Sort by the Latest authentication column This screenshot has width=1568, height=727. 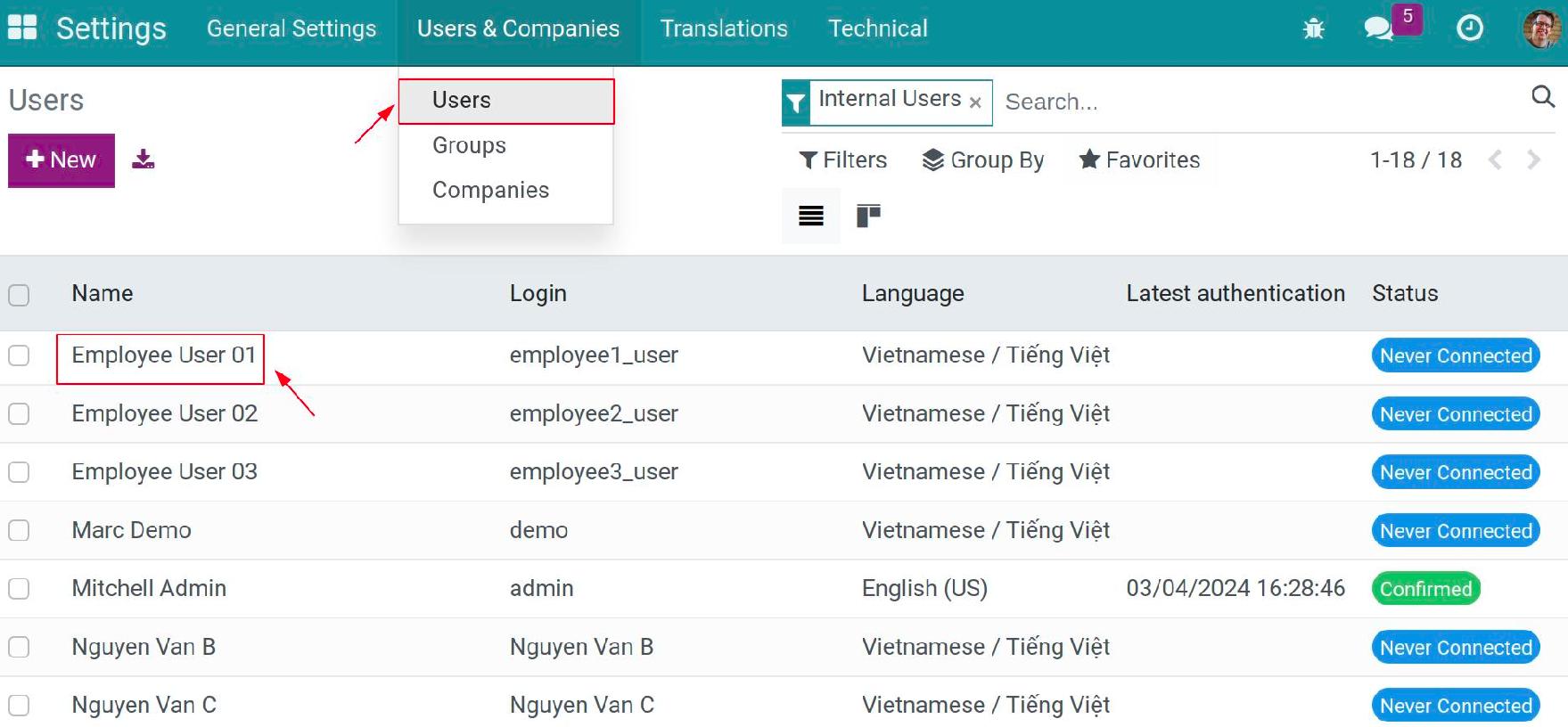1235,294
